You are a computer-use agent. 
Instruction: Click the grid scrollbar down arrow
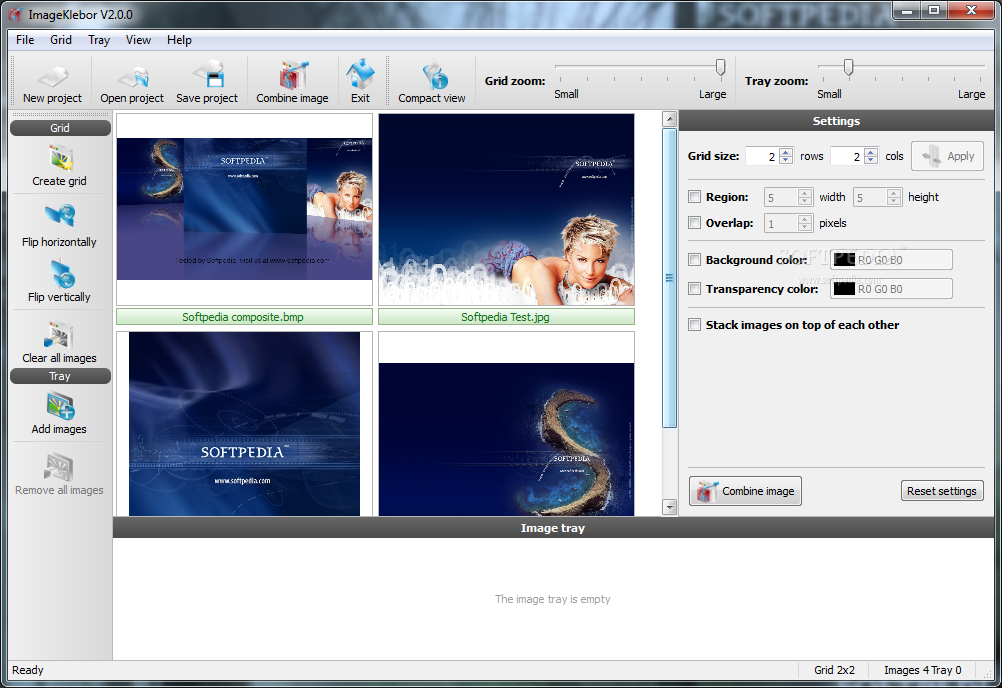pos(670,507)
